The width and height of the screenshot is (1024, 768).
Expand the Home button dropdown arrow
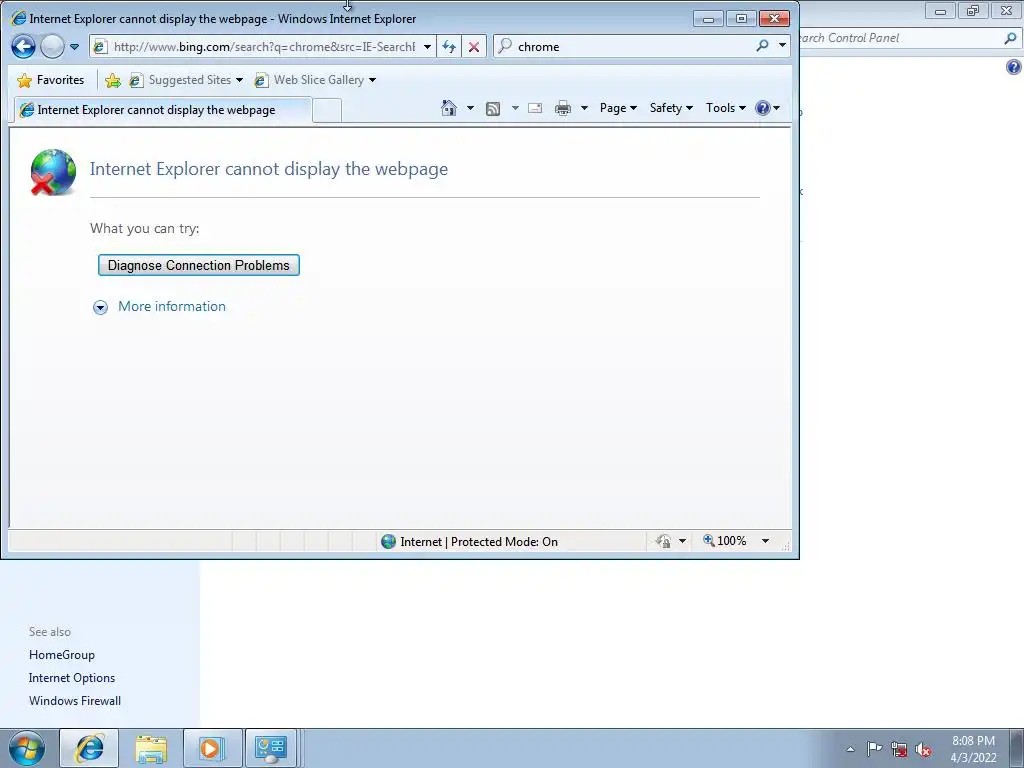pyautogui.click(x=470, y=108)
